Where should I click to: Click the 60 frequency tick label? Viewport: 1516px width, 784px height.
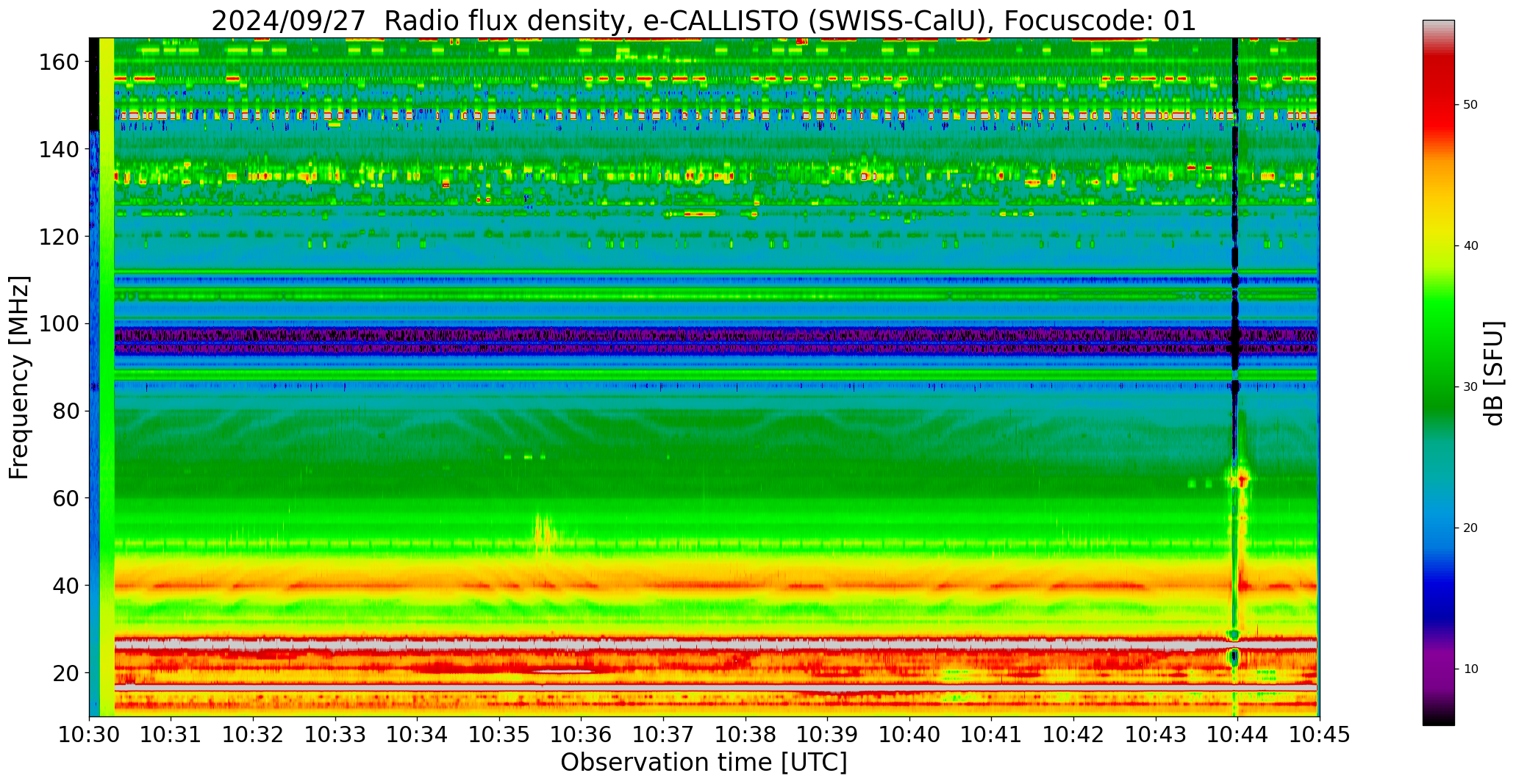(65, 497)
